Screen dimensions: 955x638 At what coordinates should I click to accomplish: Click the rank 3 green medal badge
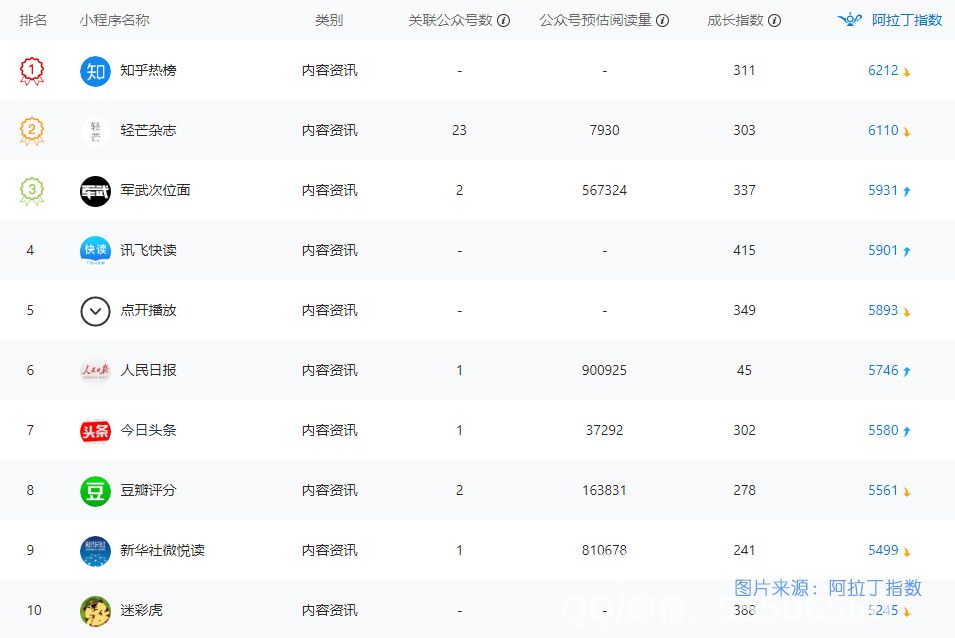[x=32, y=191]
